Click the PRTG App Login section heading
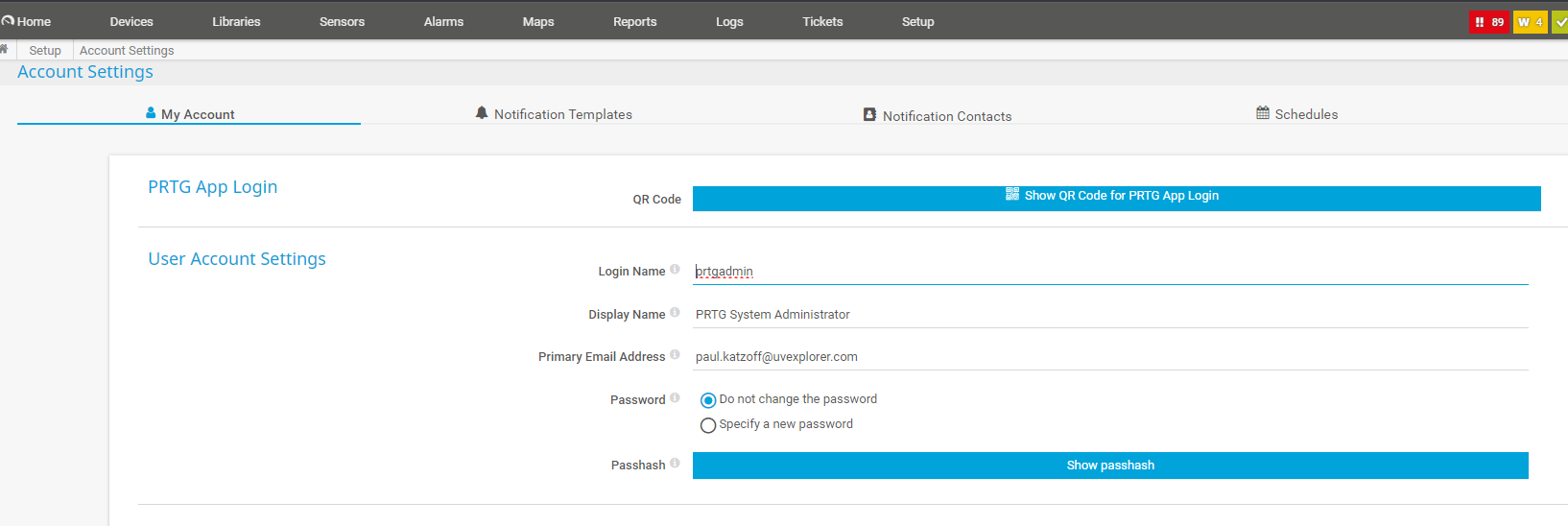Screen dimensions: 1568x526 212,187
